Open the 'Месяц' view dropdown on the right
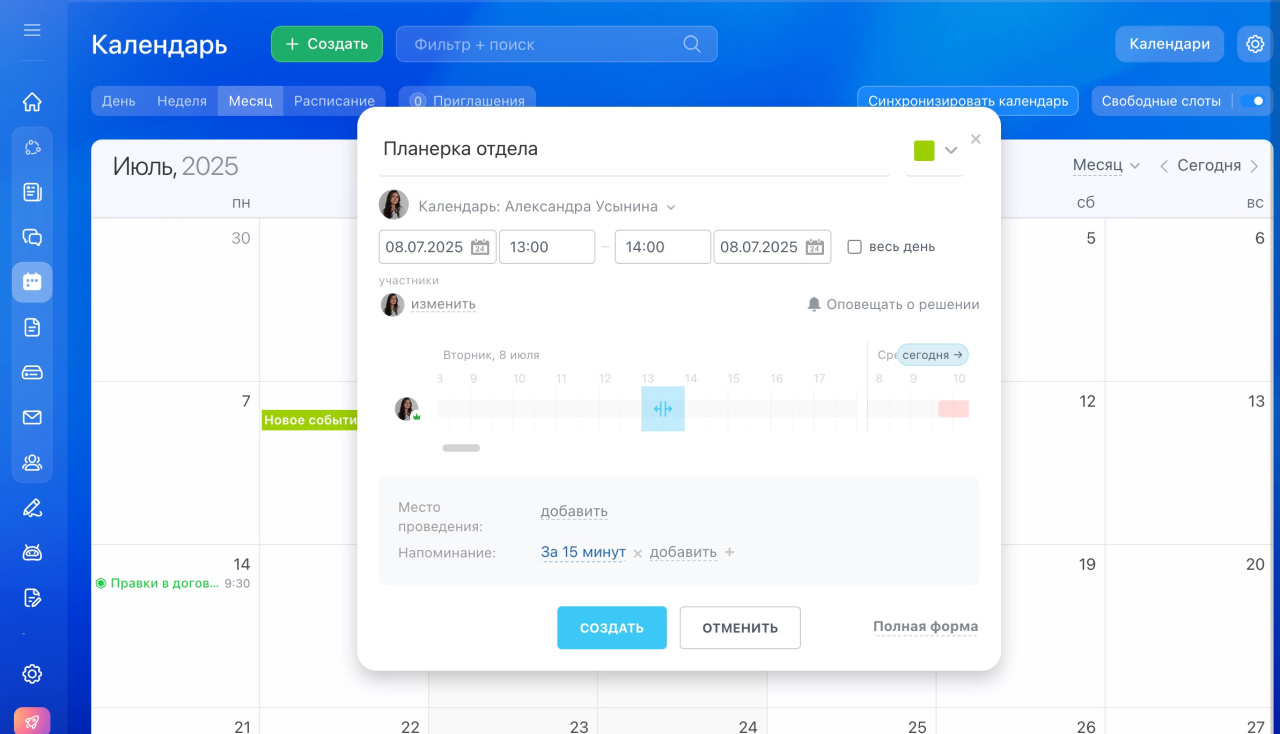 click(1106, 165)
